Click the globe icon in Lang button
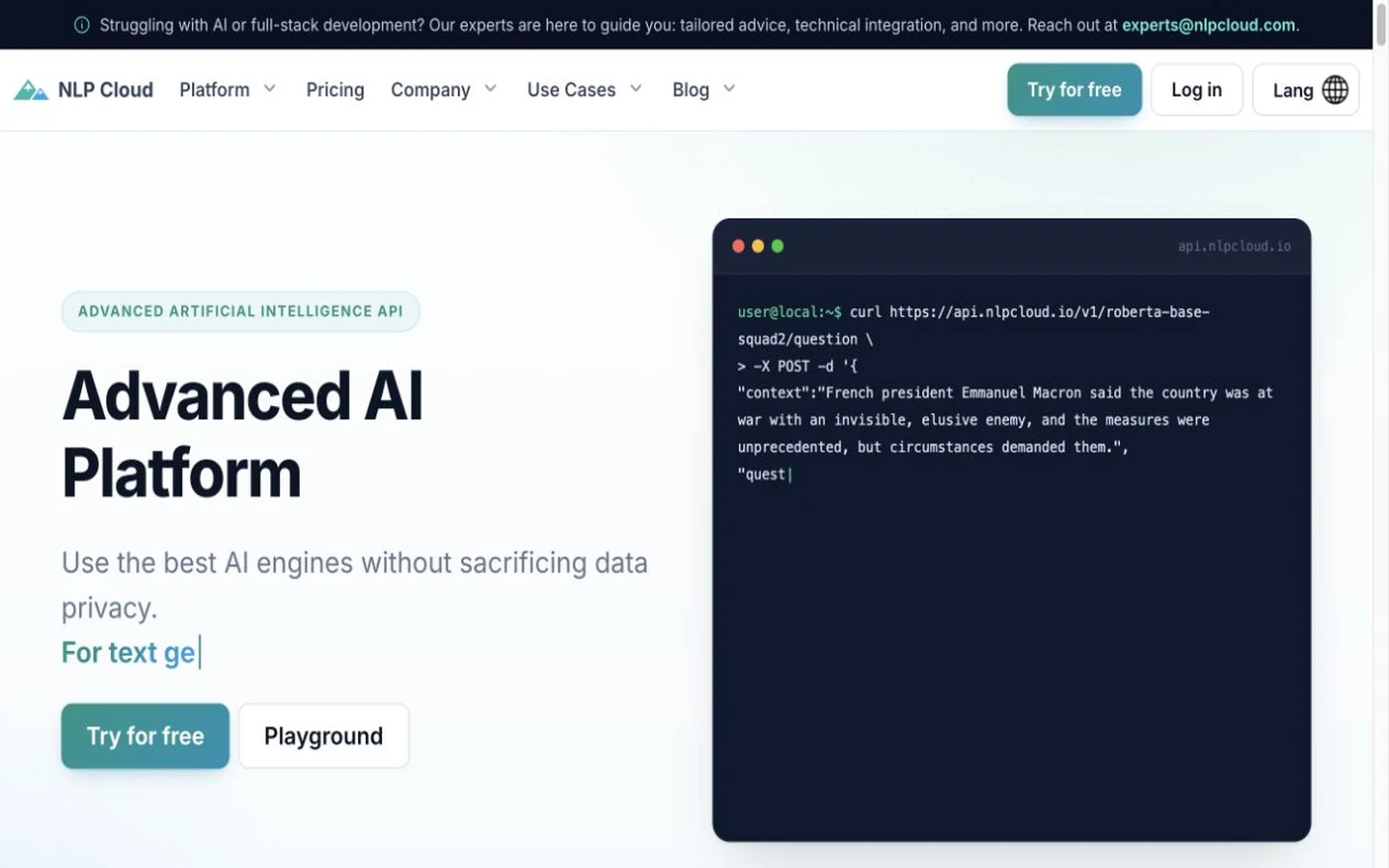This screenshot has width=1389, height=868. tap(1335, 90)
